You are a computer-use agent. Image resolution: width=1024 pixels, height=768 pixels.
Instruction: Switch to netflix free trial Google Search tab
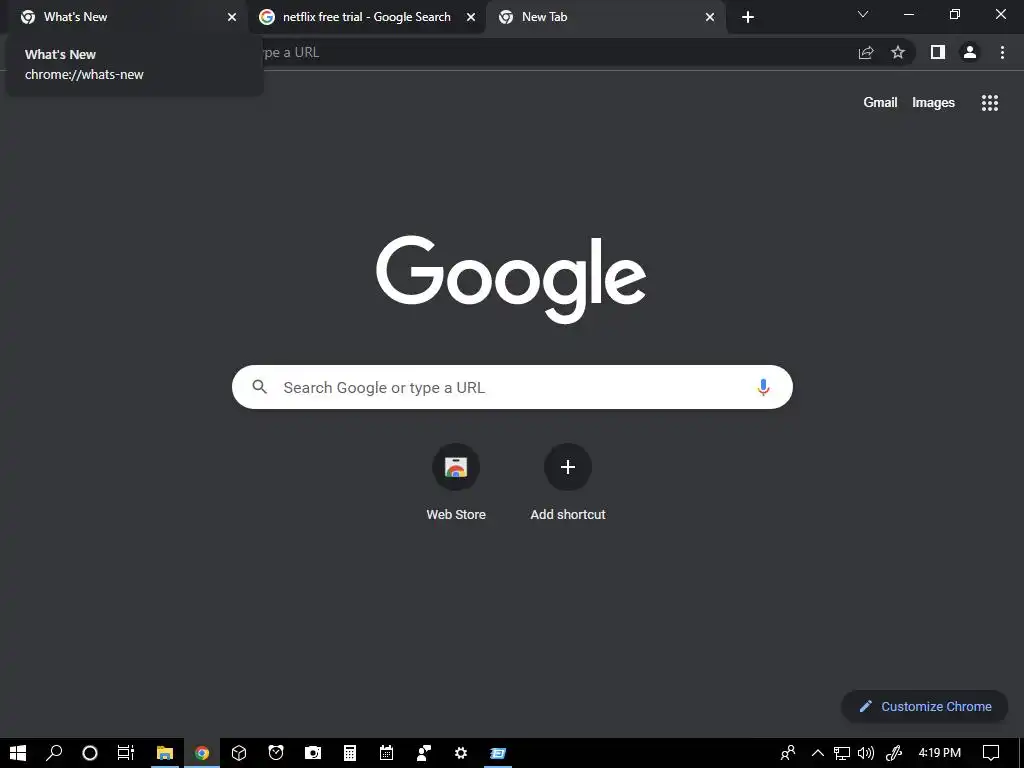[x=366, y=17]
